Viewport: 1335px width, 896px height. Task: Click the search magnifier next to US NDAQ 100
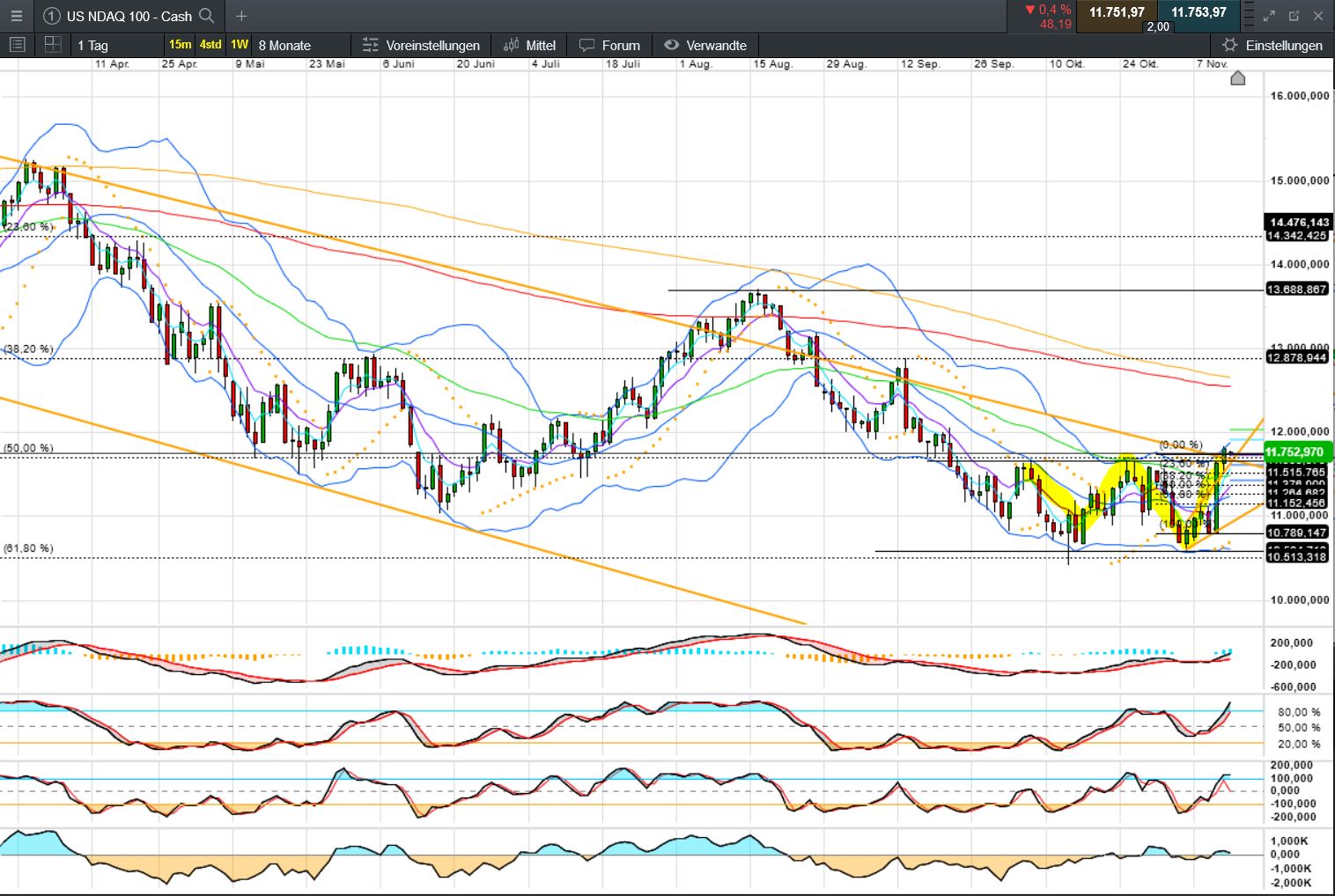point(207,16)
